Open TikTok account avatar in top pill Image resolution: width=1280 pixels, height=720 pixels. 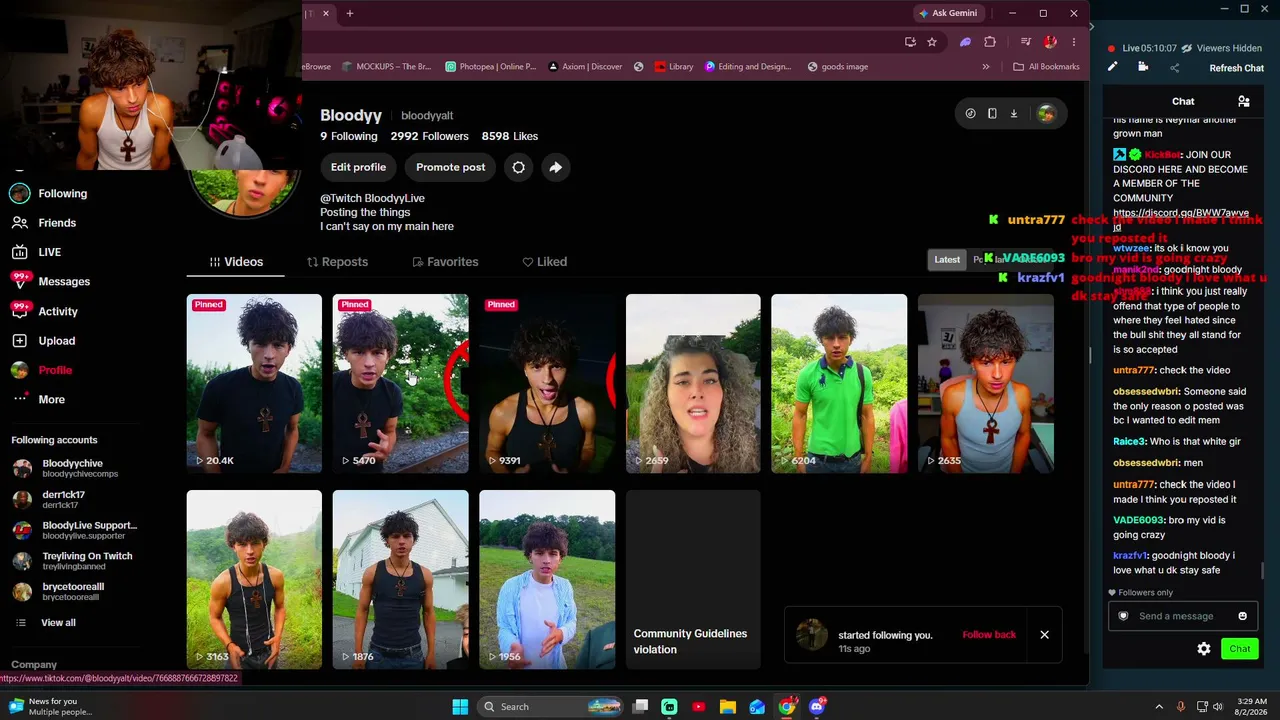click(x=1046, y=114)
